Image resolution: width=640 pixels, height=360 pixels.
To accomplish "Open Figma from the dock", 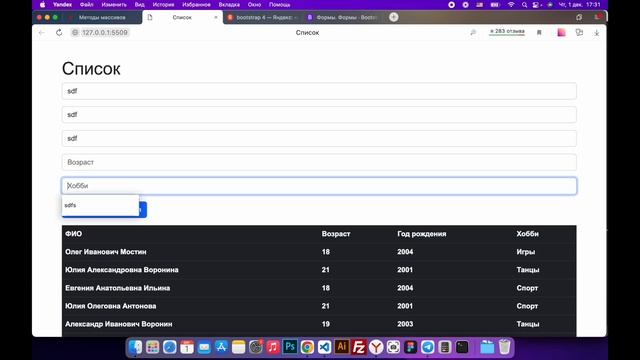I will (411, 347).
